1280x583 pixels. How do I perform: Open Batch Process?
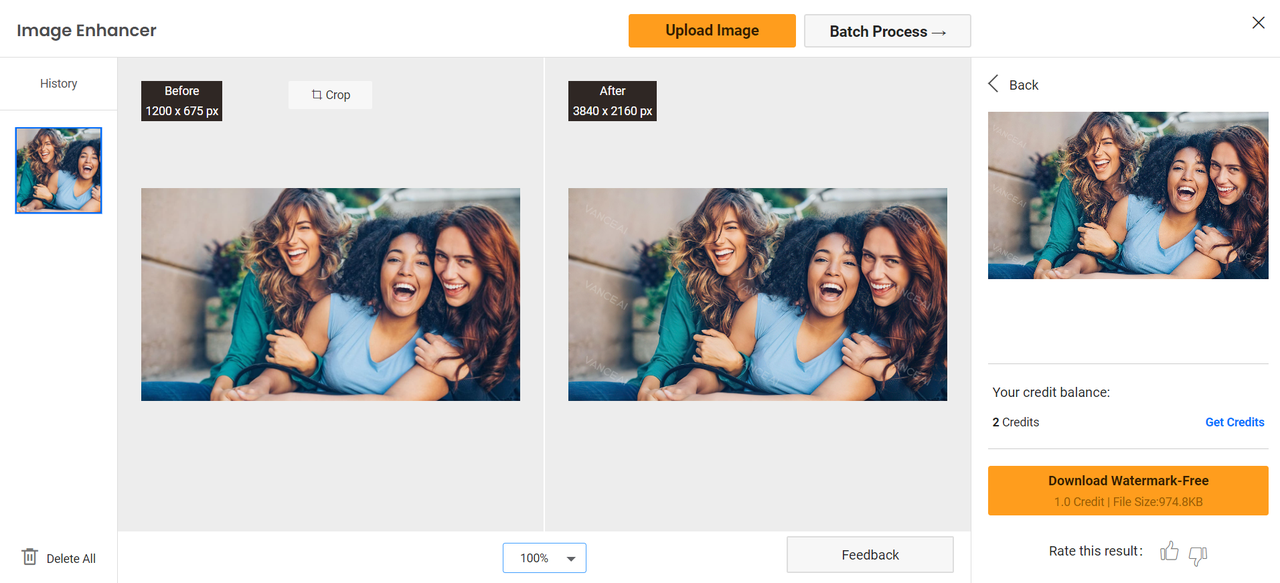[x=887, y=31]
